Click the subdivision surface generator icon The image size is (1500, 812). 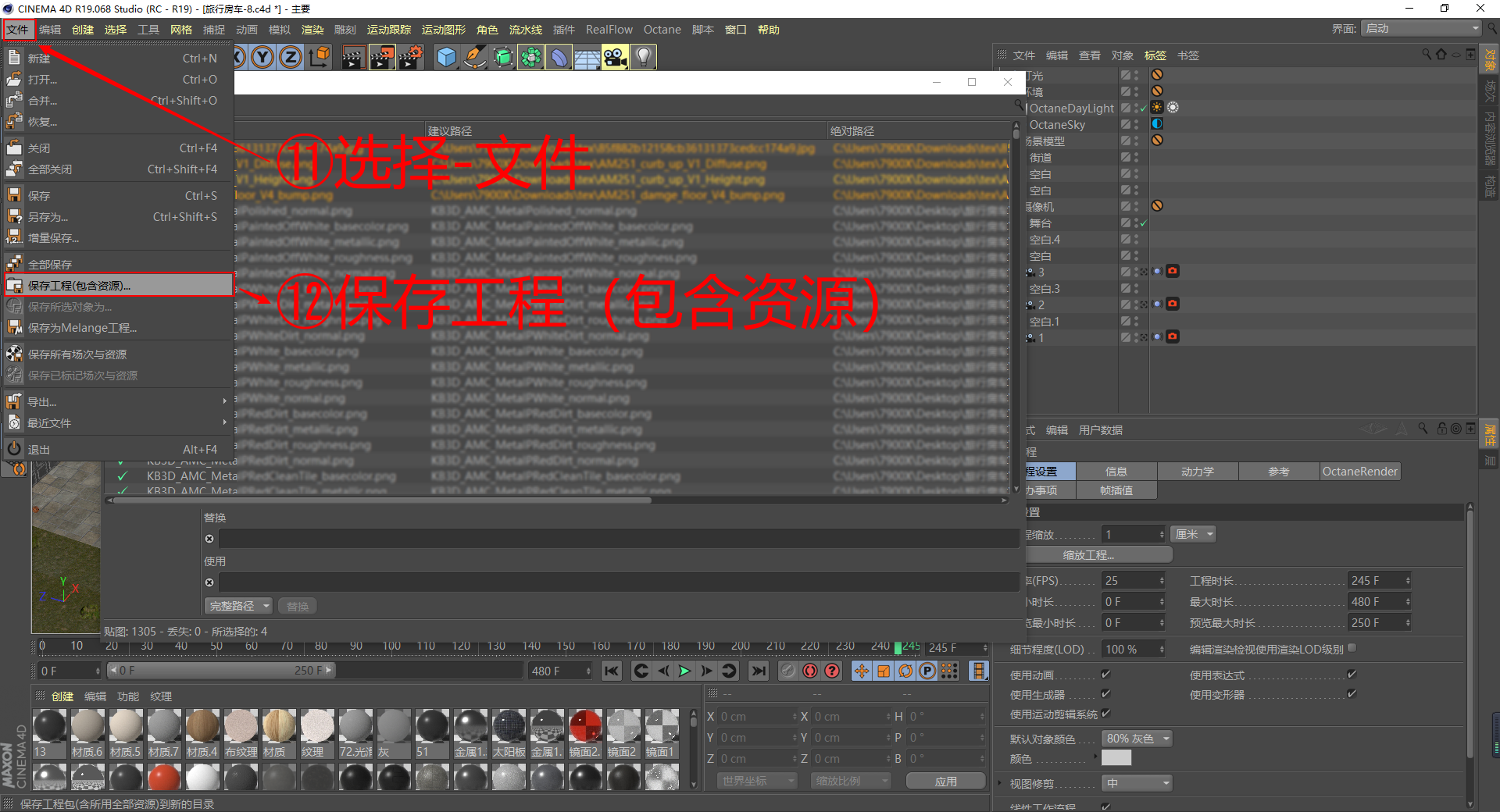(503, 57)
